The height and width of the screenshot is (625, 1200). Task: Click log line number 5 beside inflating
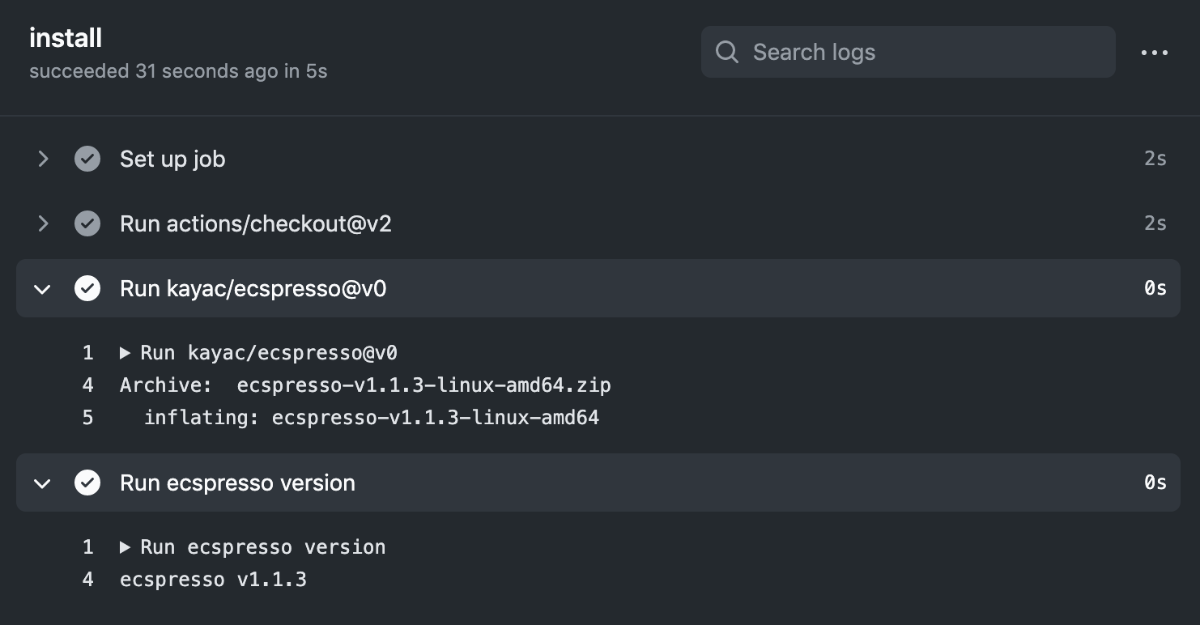pos(88,417)
